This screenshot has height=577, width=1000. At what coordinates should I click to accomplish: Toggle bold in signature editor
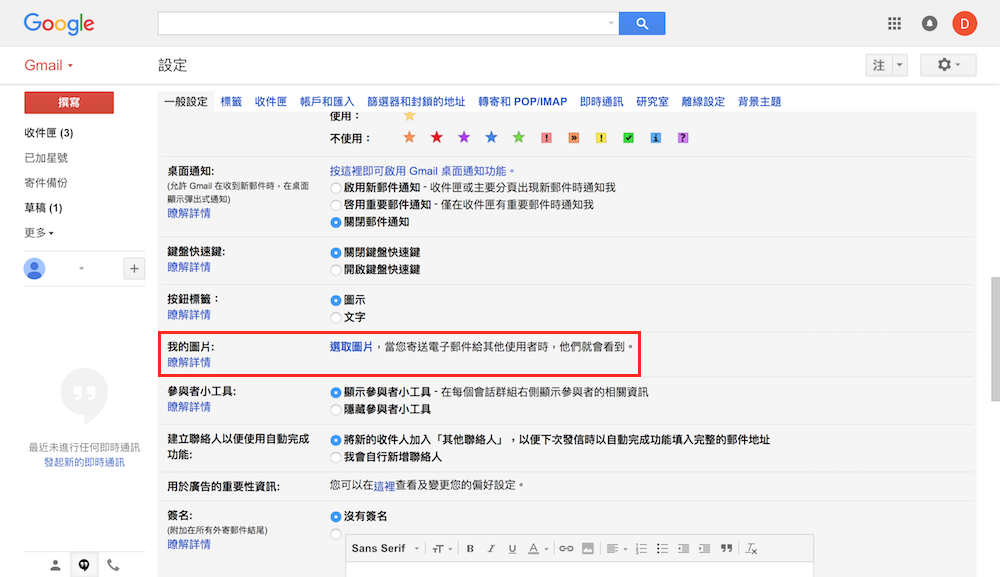click(x=470, y=548)
